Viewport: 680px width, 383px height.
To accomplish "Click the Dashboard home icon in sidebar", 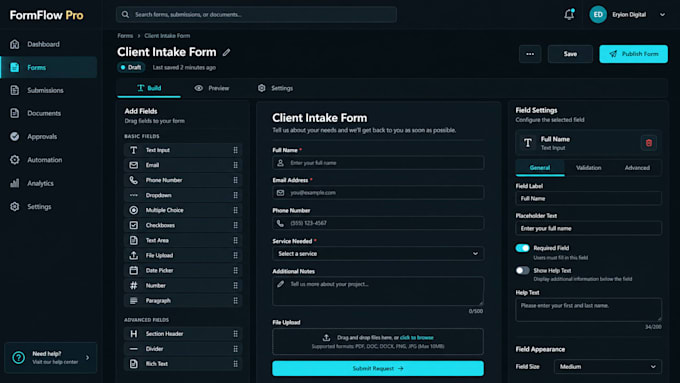I will (x=15, y=44).
